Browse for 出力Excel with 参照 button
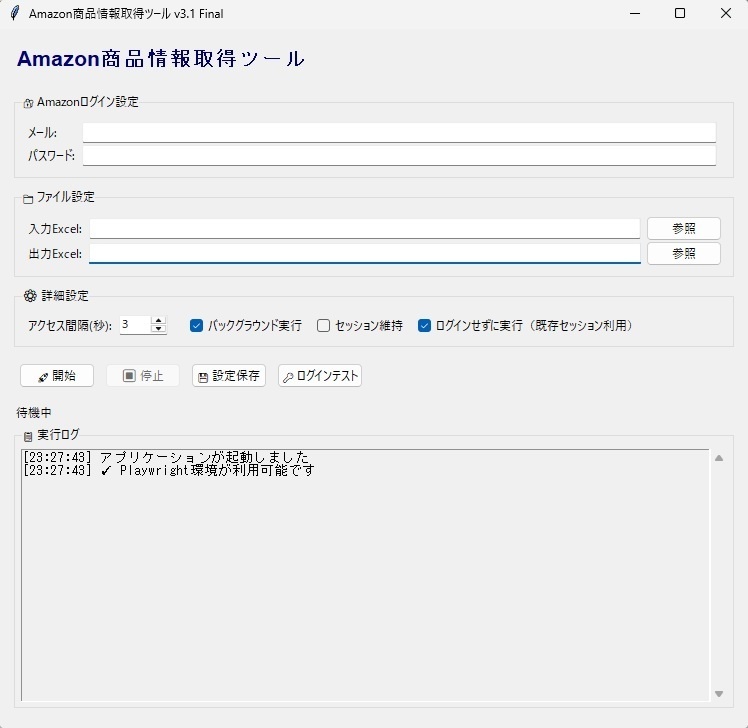The height and width of the screenshot is (728, 748). click(684, 253)
